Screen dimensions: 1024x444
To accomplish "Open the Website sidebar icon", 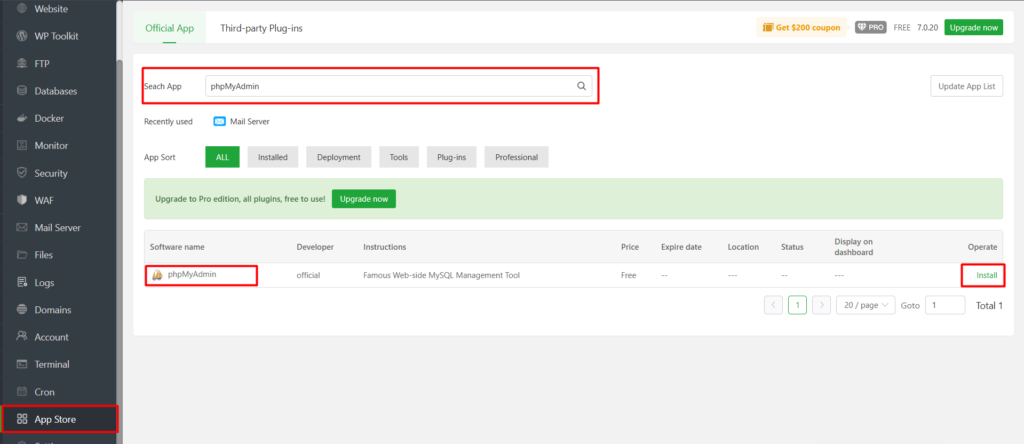I will [x=22, y=9].
